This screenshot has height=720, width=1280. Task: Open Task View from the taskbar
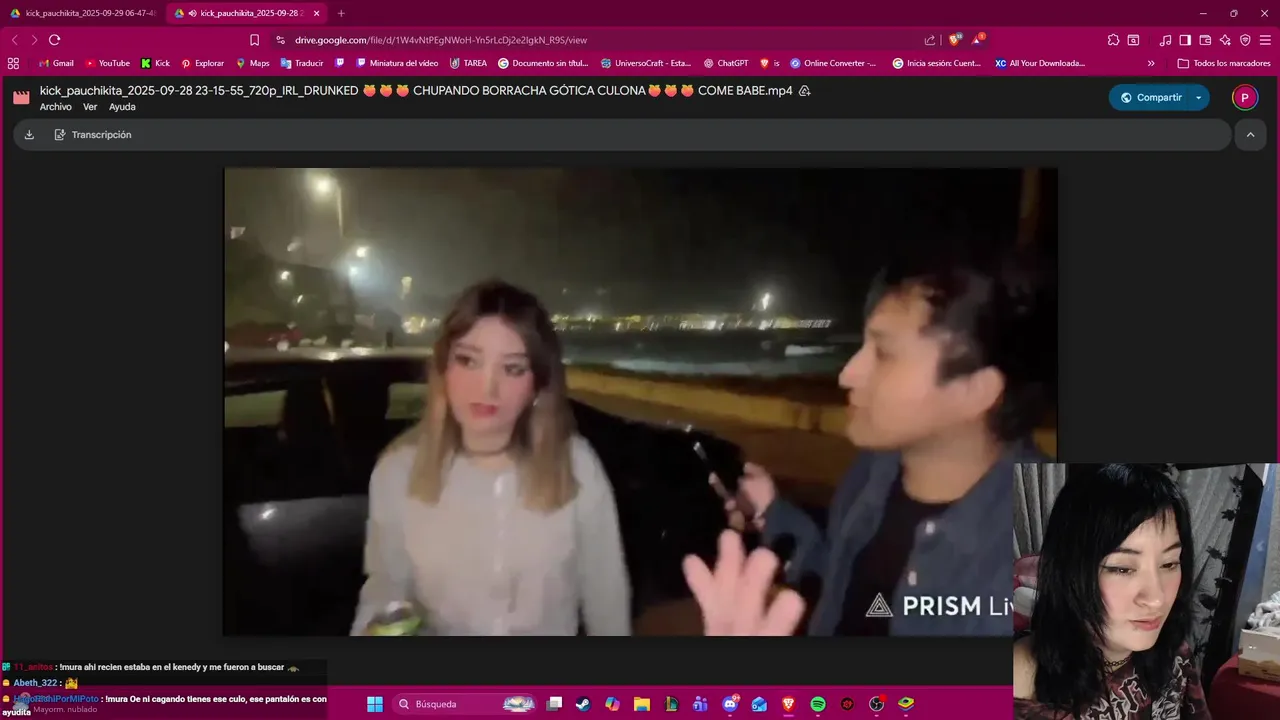pyautogui.click(x=555, y=704)
